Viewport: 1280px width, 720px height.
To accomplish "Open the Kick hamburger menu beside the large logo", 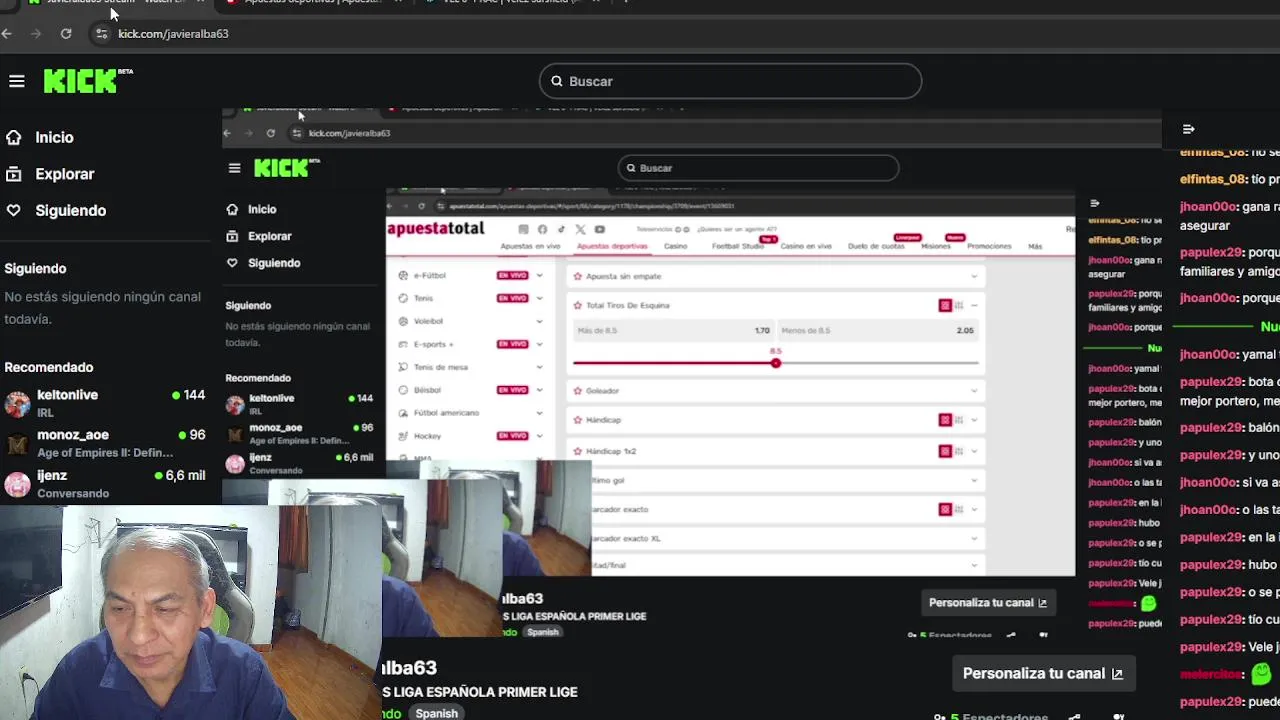I will pyautogui.click(x=17, y=81).
